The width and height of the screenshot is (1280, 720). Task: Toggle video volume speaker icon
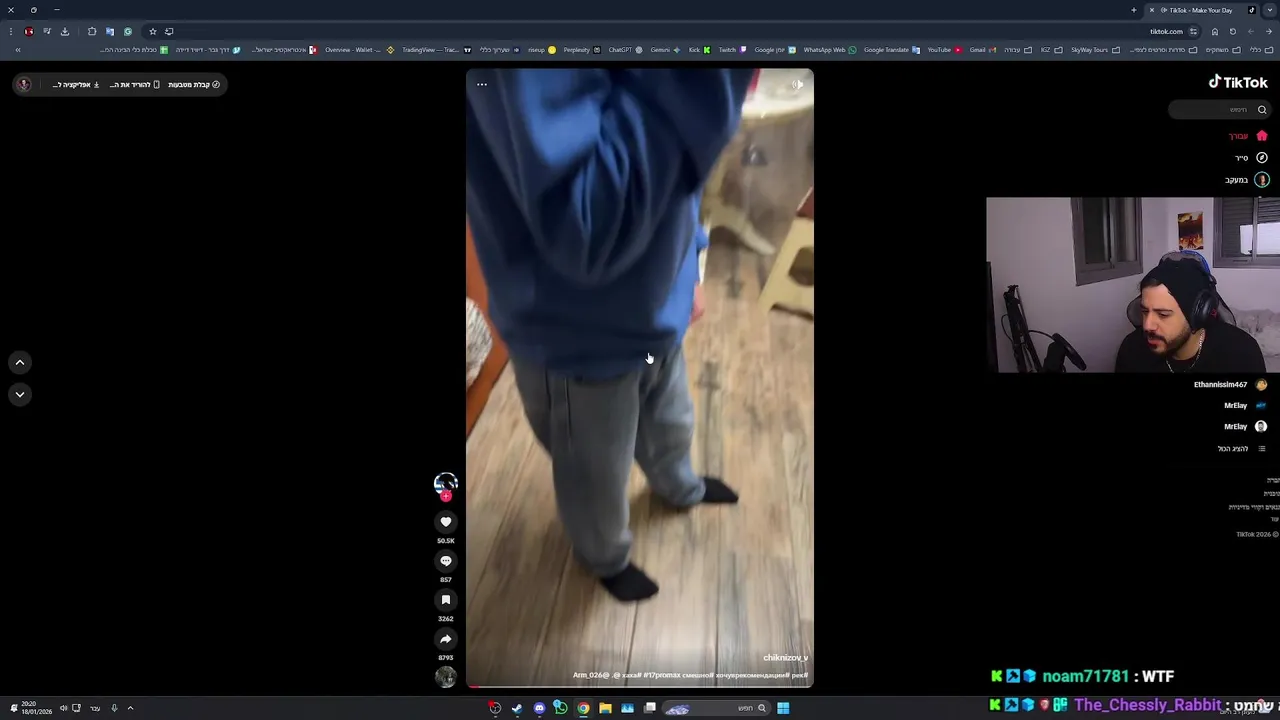coord(798,85)
